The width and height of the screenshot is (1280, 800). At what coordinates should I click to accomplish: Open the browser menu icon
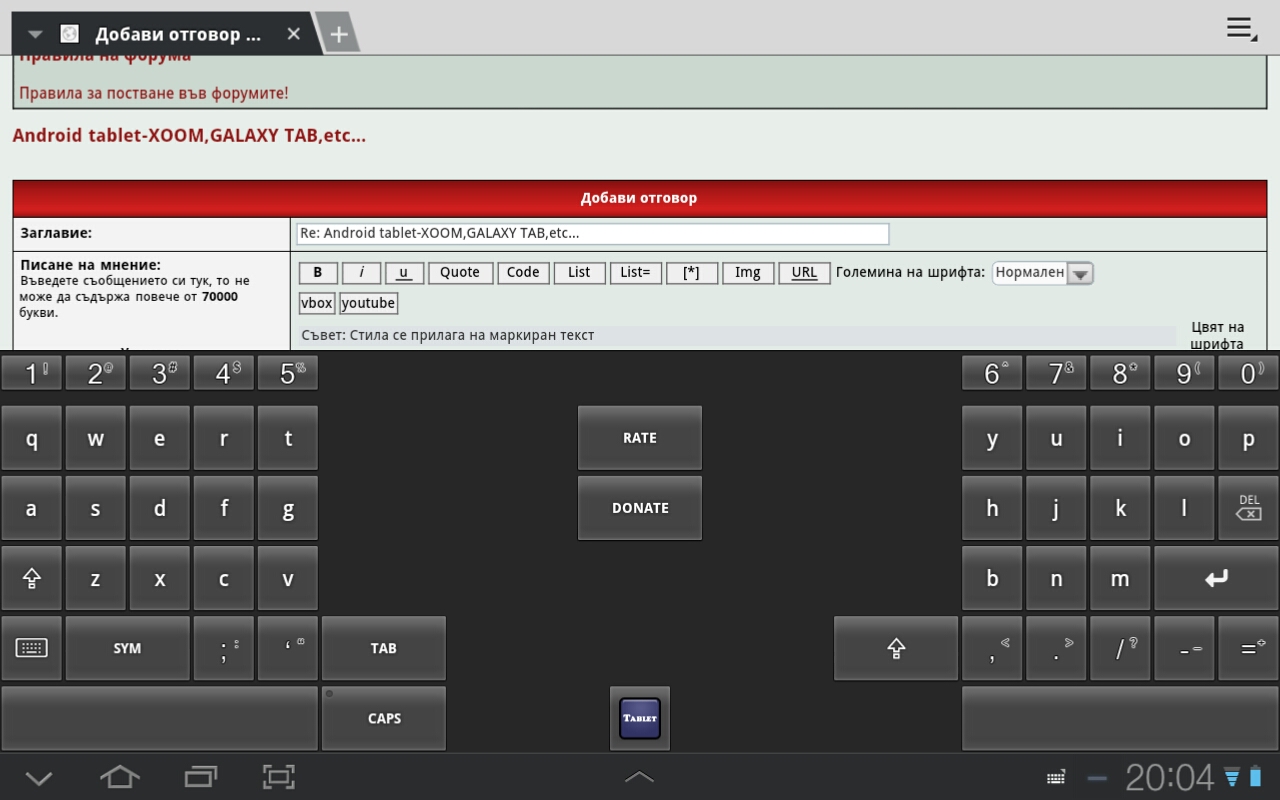(1241, 29)
